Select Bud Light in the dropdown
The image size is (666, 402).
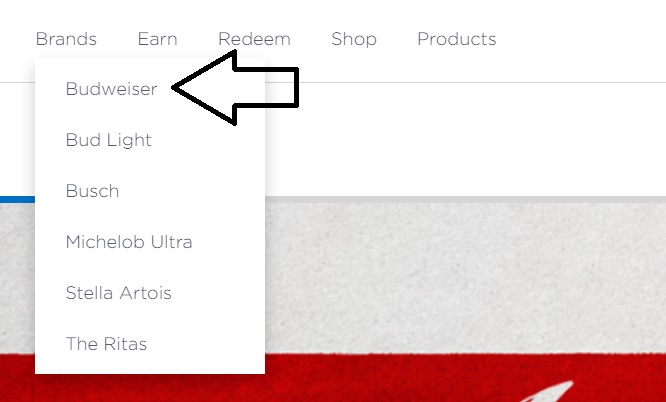tap(109, 140)
